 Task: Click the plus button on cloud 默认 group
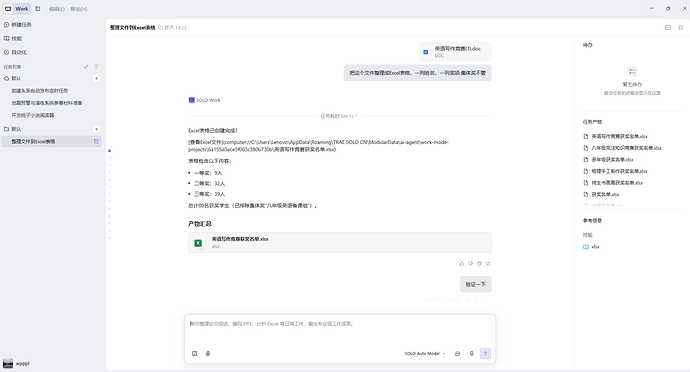click(x=96, y=78)
